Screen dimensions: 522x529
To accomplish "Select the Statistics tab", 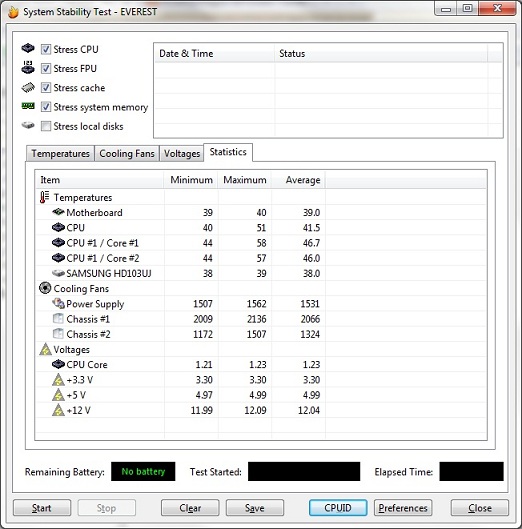I will pyautogui.click(x=228, y=152).
